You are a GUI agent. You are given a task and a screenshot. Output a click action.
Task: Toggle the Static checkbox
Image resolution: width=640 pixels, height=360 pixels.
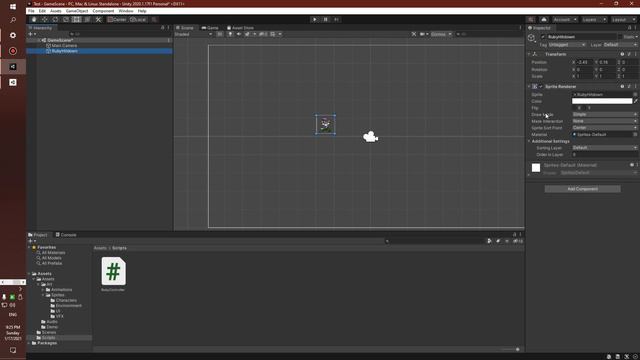point(620,37)
